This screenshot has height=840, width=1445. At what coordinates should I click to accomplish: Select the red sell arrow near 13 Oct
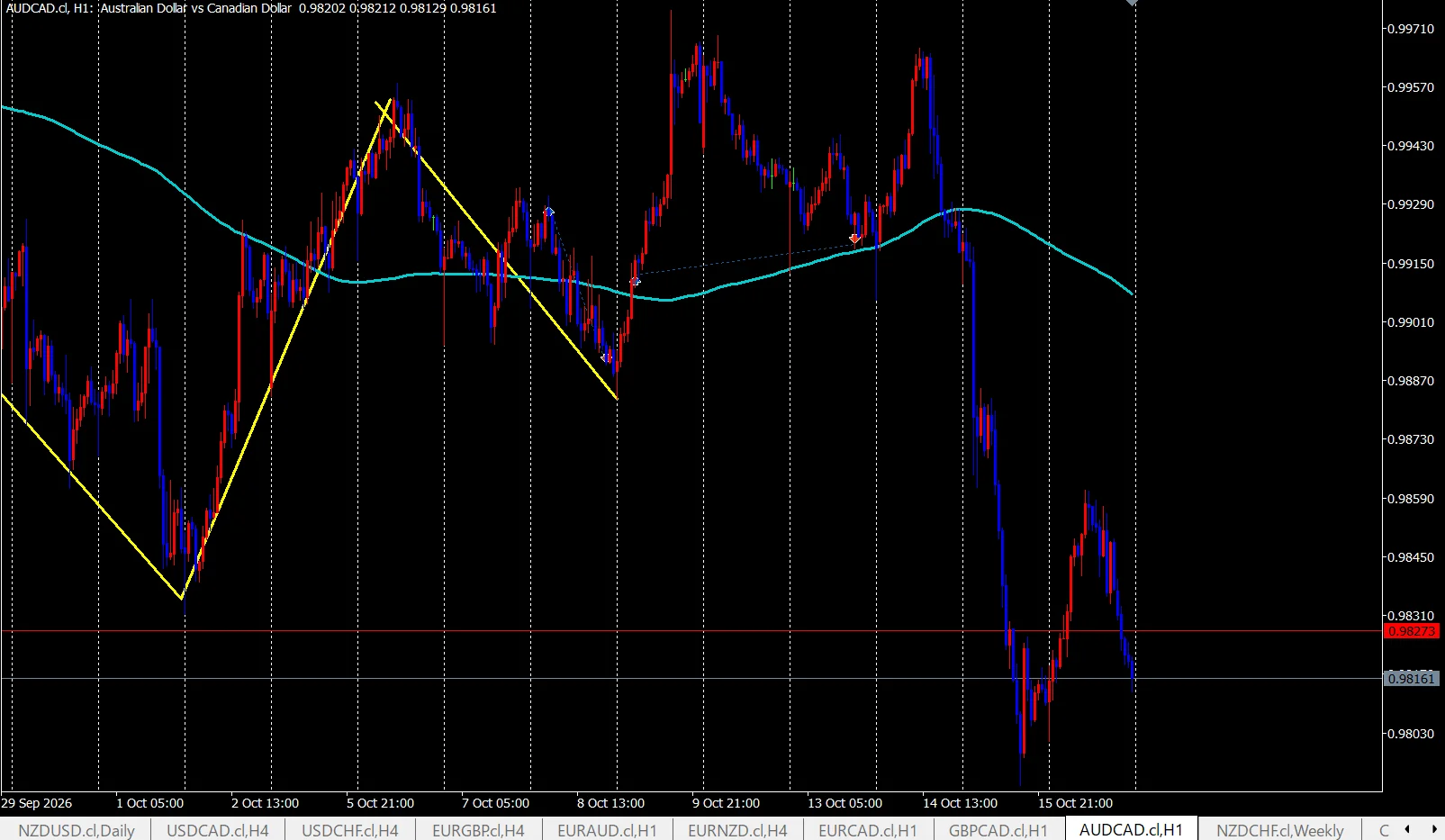[x=854, y=239]
